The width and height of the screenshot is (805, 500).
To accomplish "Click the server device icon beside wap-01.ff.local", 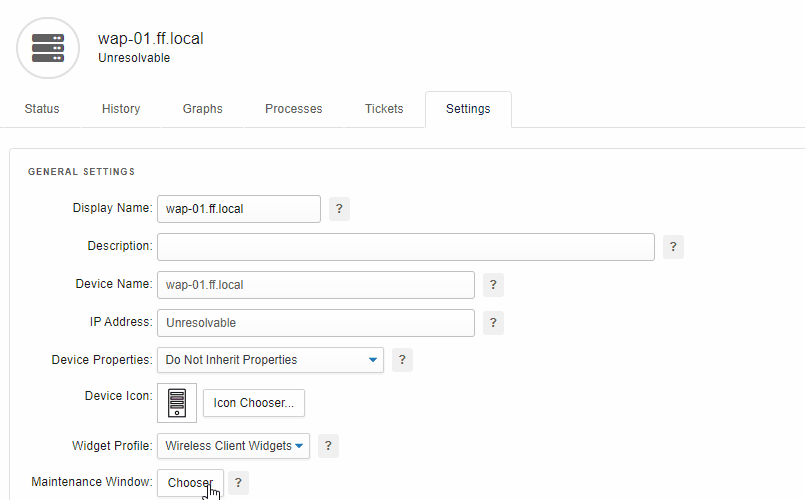I will [x=48, y=48].
